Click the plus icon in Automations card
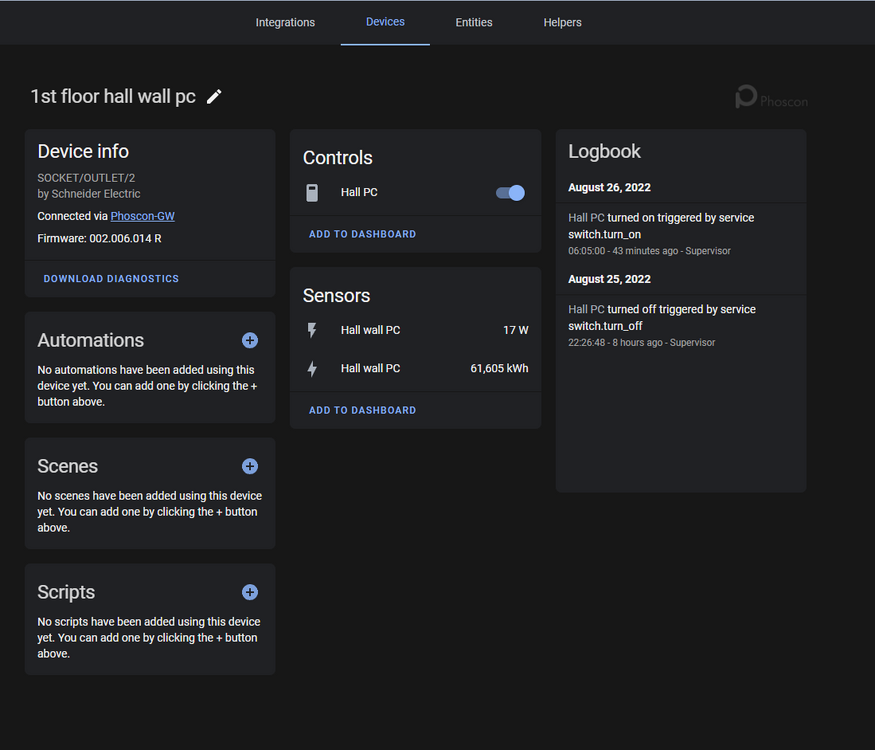This screenshot has height=750, width=875. (x=250, y=341)
